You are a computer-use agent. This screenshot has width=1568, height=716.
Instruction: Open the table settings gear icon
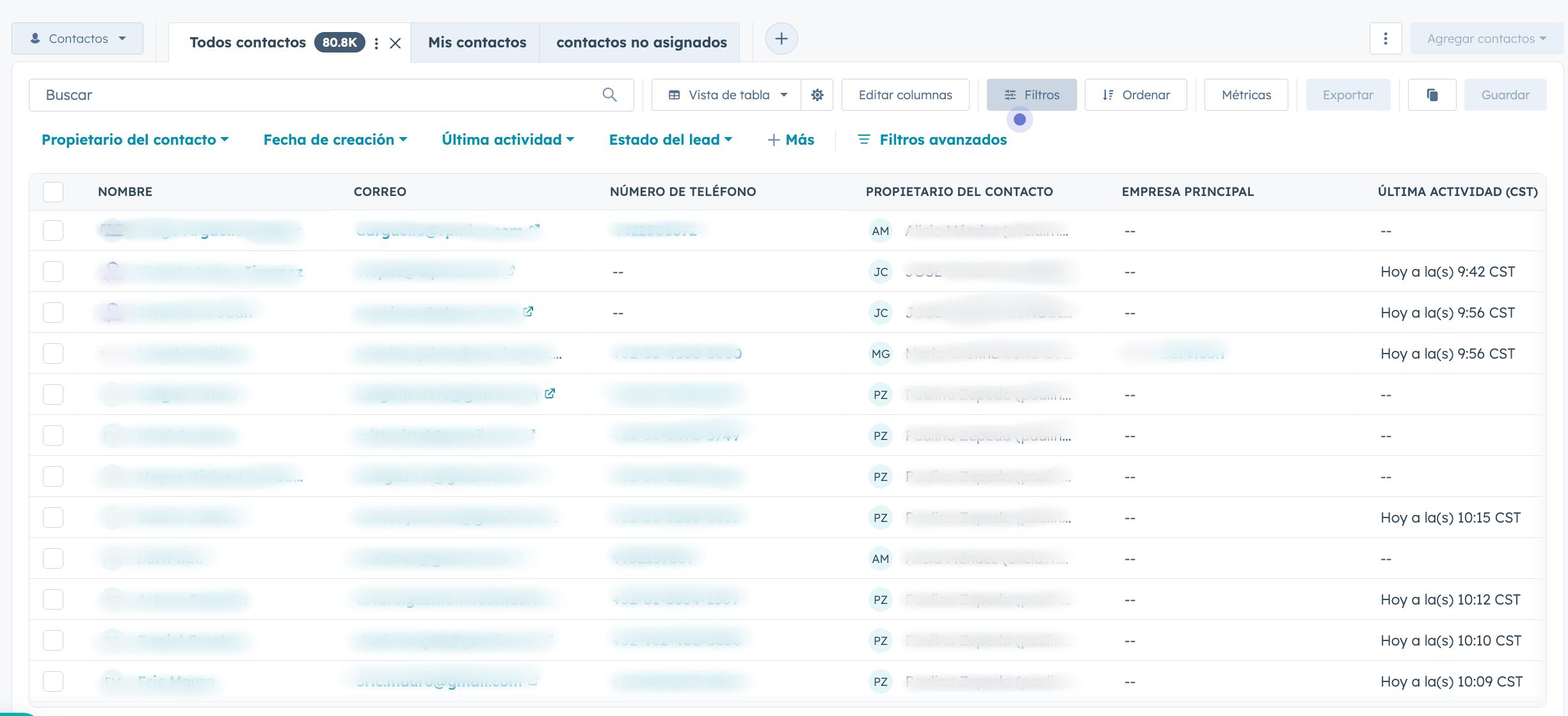click(817, 94)
